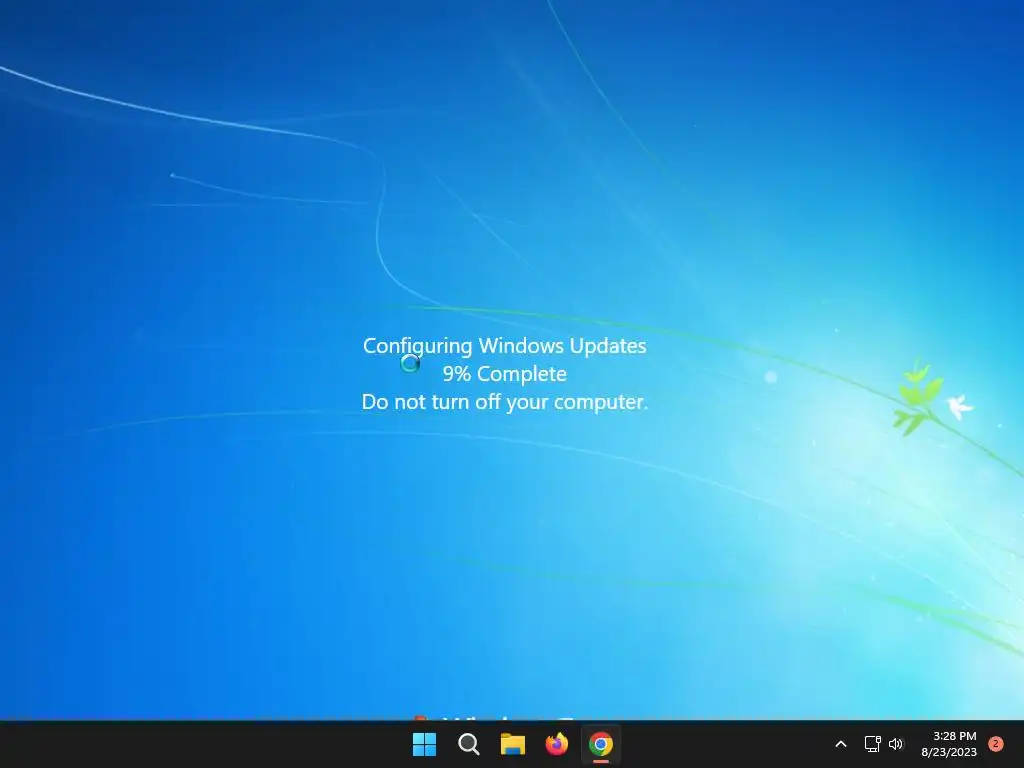The width and height of the screenshot is (1024, 768).
Task: Open the network status tray icon
Action: click(x=872, y=744)
